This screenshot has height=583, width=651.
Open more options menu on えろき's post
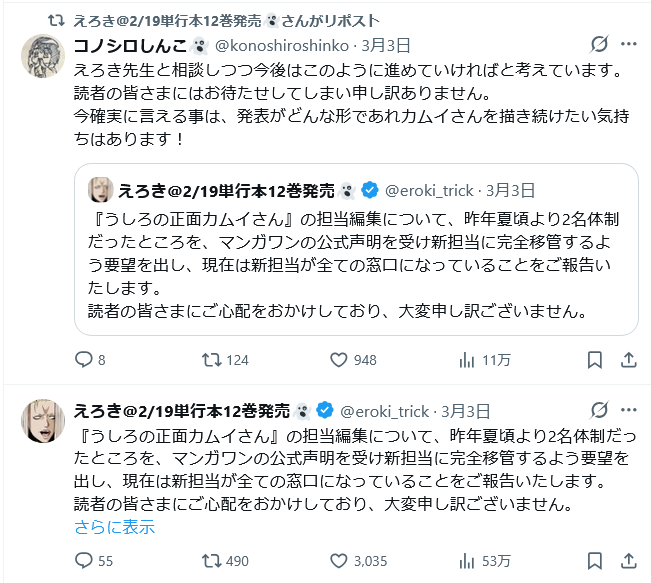tap(629, 410)
